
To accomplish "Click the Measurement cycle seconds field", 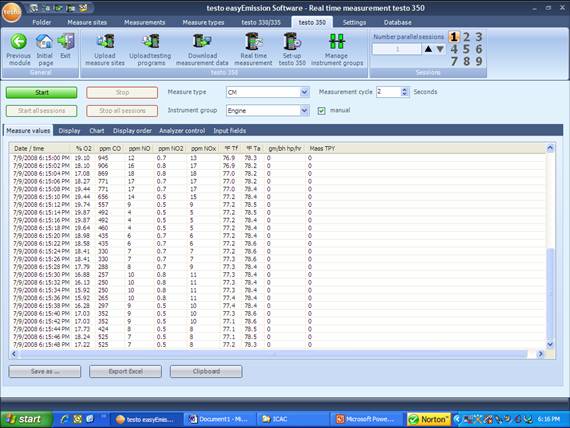I will pyautogui.click(x=389, y=92).
